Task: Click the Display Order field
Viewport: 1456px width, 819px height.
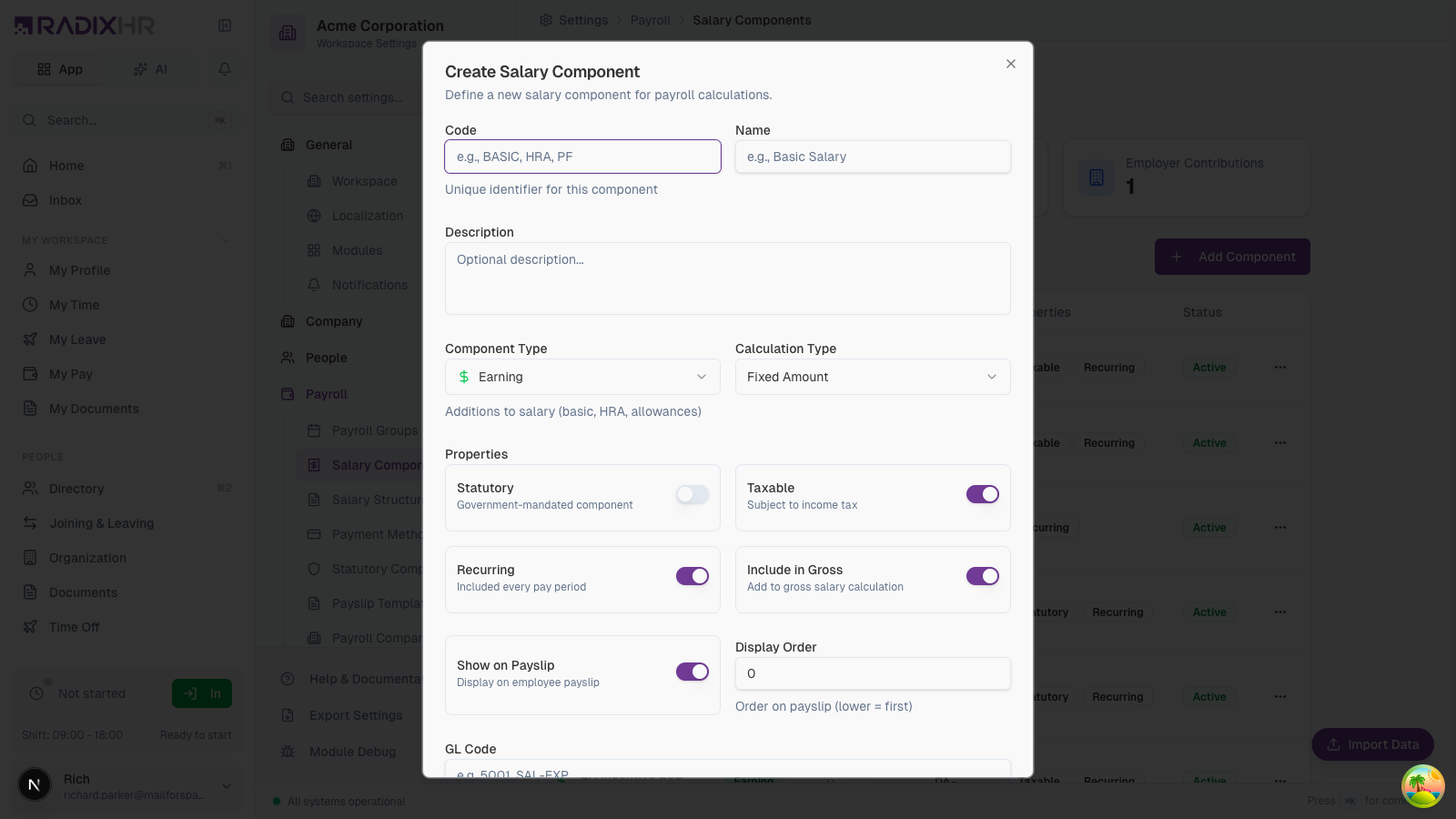Action: pyautogui.click(x=873, y=673)
